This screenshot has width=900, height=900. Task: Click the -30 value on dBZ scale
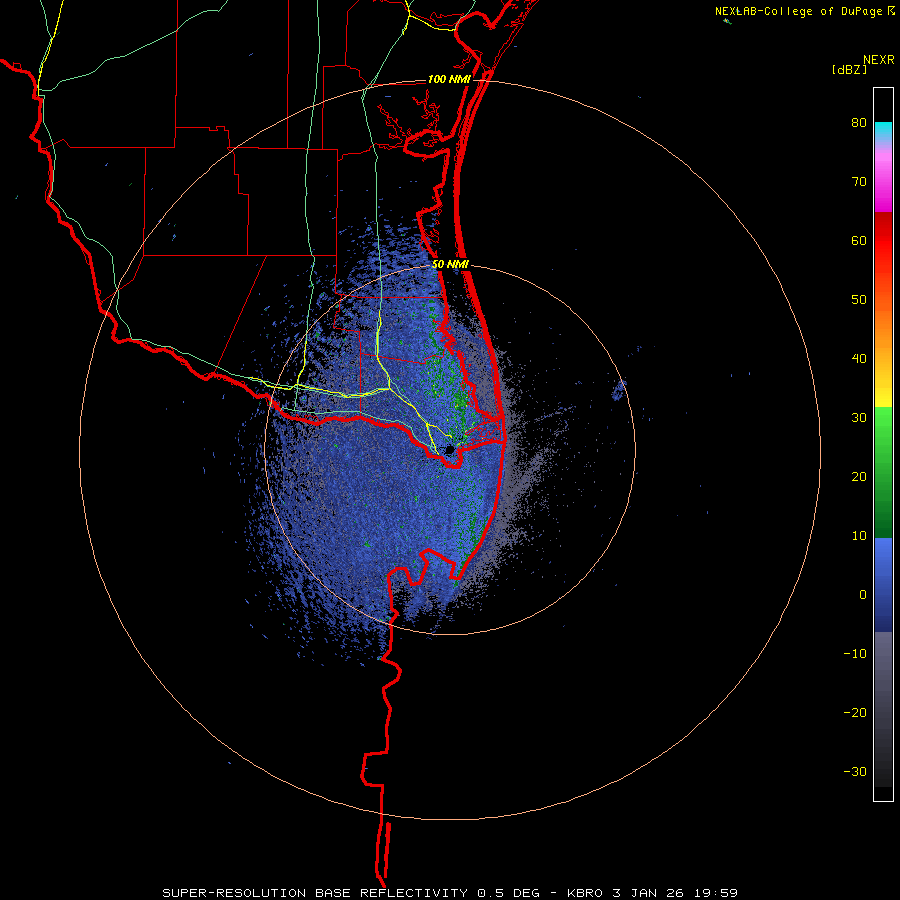(855, 771)
